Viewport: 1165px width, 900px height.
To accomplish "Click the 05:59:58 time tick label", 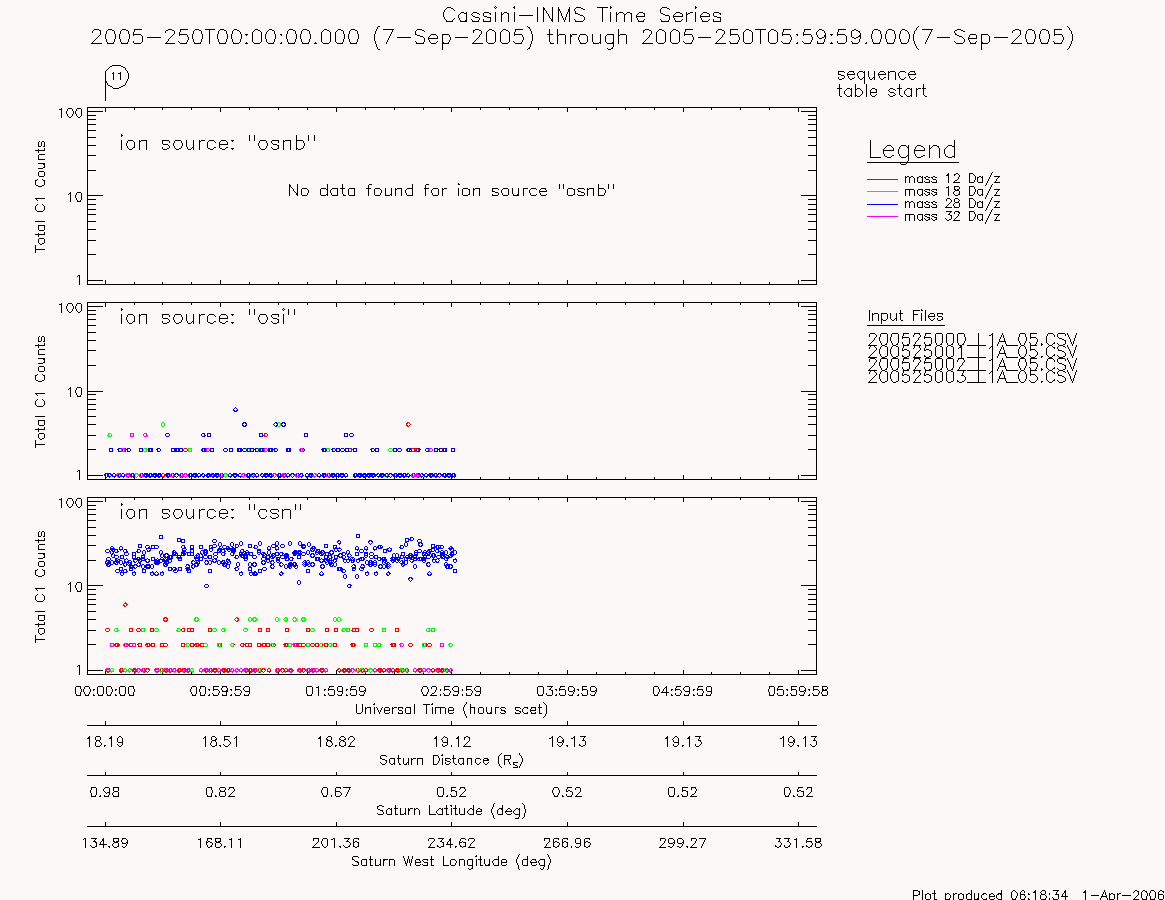I will click(798, 691).
